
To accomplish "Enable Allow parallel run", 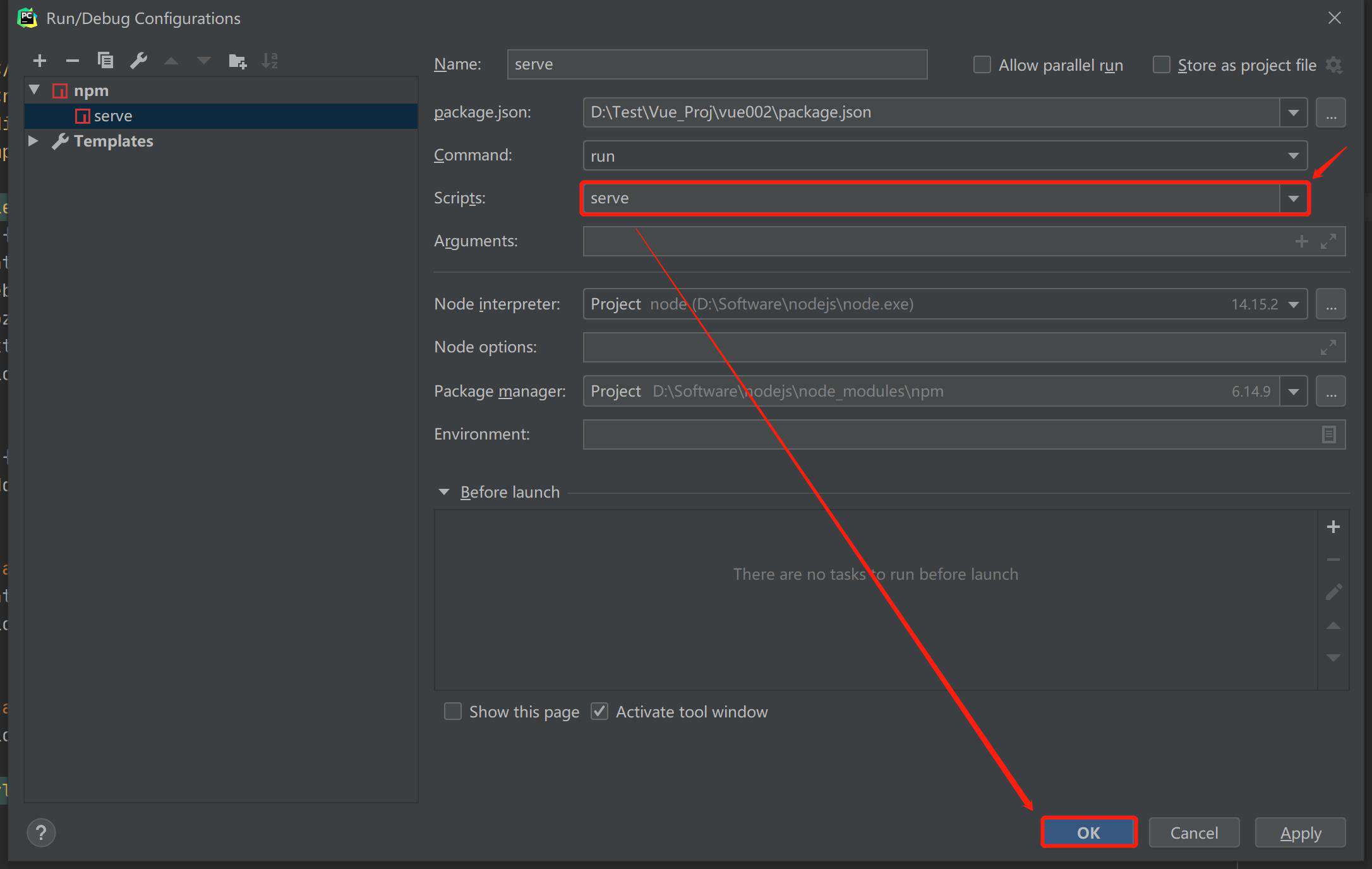I will coord(982,65).
